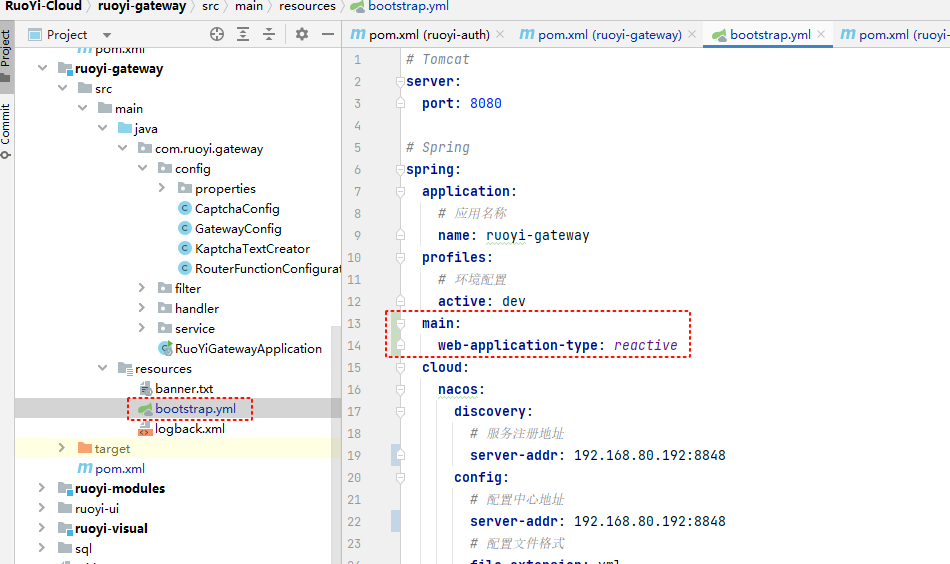Click the Select Opened File target icon
Screen dimensions: 950x564
[x=216, y=34]
